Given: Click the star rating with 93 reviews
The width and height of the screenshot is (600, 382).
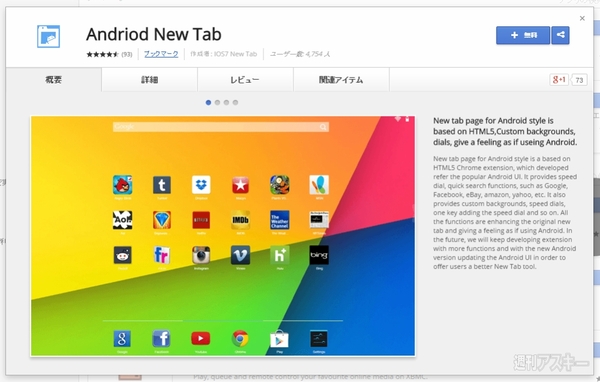Looking at the screenshot, I should 109,54.
